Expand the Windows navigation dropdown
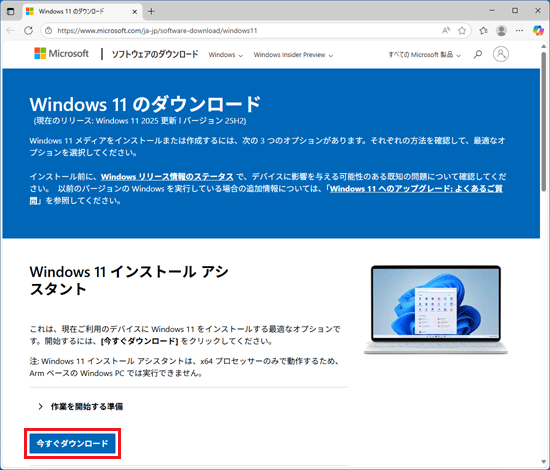 tap(226, 55)
